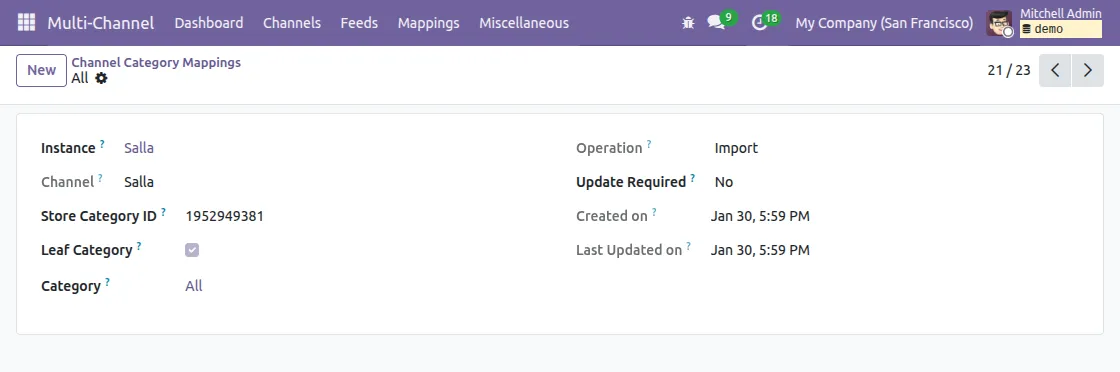Go to next record arrow
Image resolution: width=1120 pixels, height=372 pixels.
click(x=1088, y=70)
